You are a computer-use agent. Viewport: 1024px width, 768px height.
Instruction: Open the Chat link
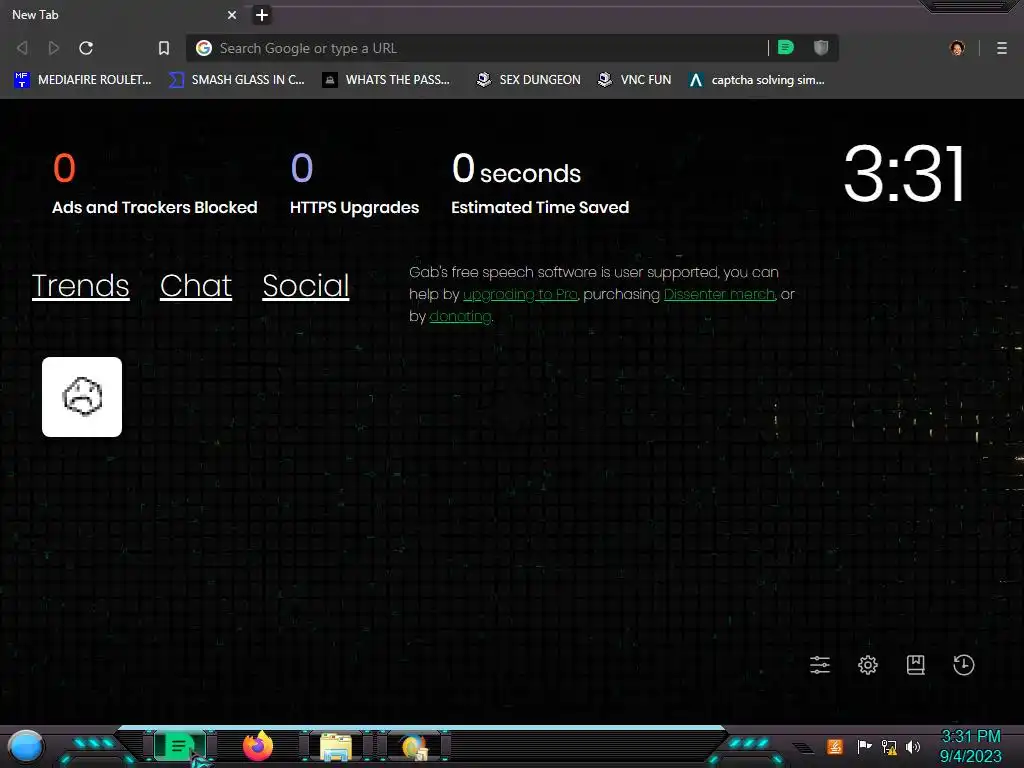(196, 285)
